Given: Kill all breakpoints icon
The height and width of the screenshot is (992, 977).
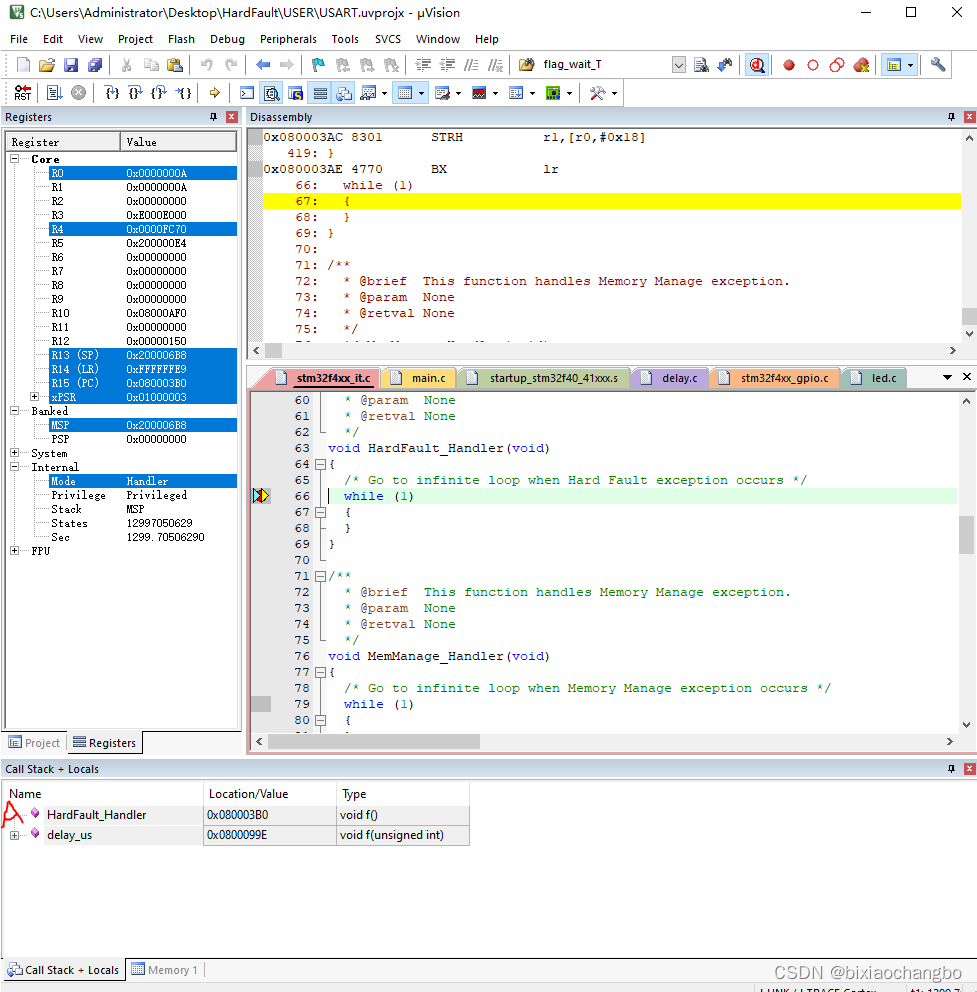Looking at the screenshot, I should tap(861, 65).
